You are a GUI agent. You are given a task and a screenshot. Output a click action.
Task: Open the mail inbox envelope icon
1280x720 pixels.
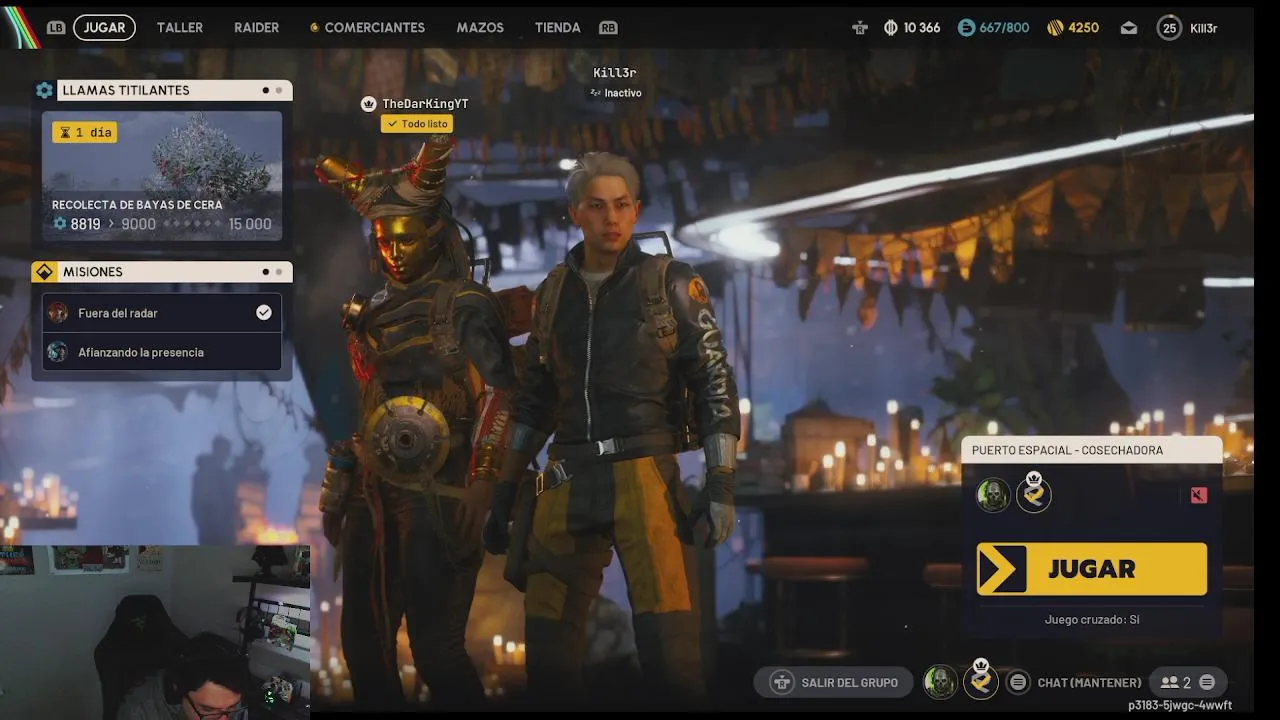(1129, 28)
